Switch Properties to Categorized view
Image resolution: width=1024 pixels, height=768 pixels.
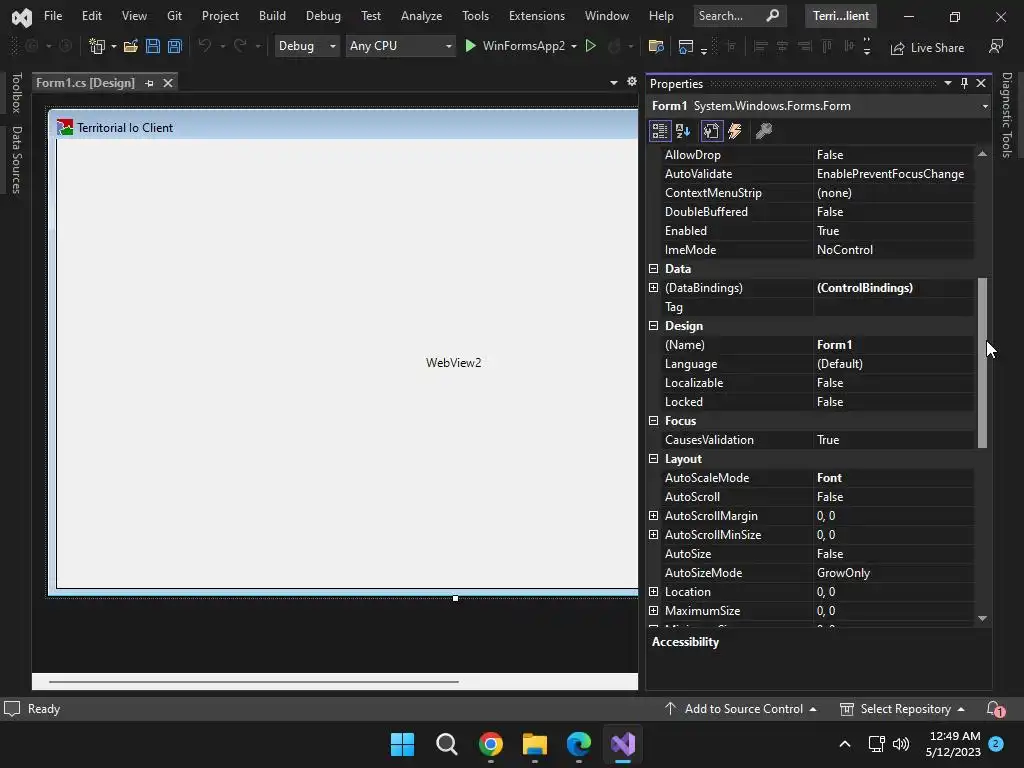[x=660, y=131]
